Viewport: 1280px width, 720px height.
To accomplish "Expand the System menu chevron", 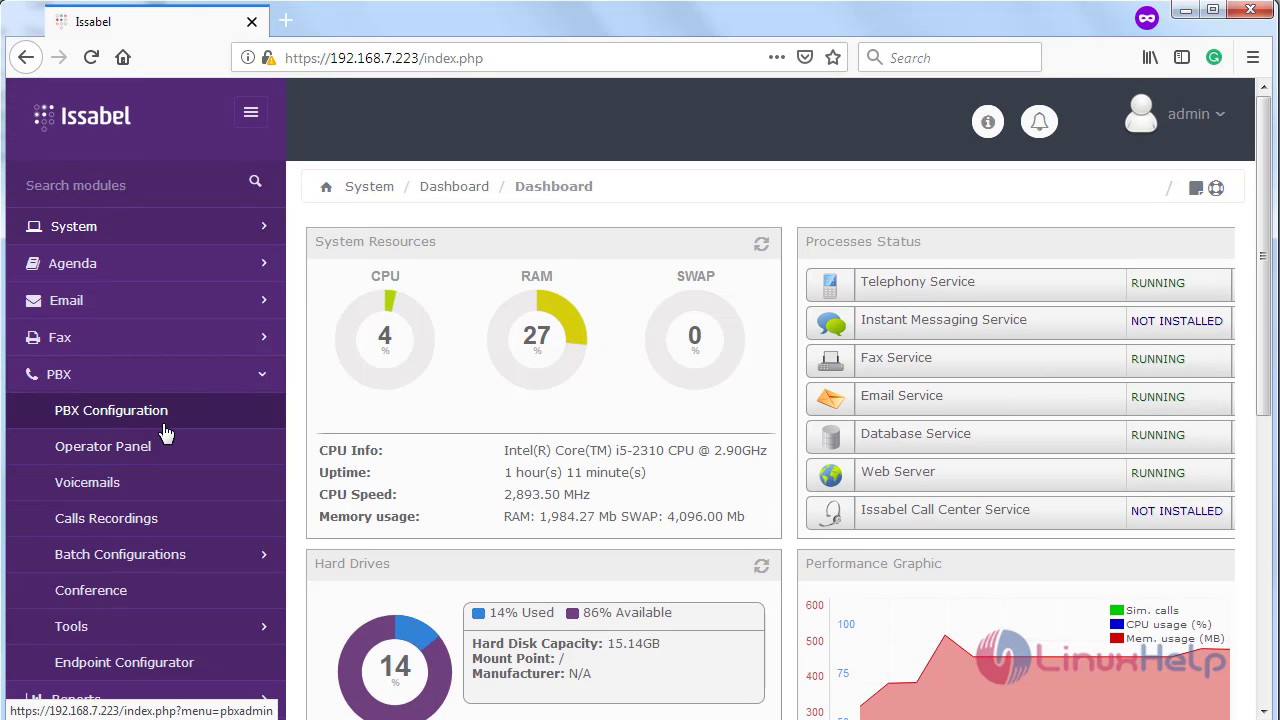I will (x=264, y=226).
